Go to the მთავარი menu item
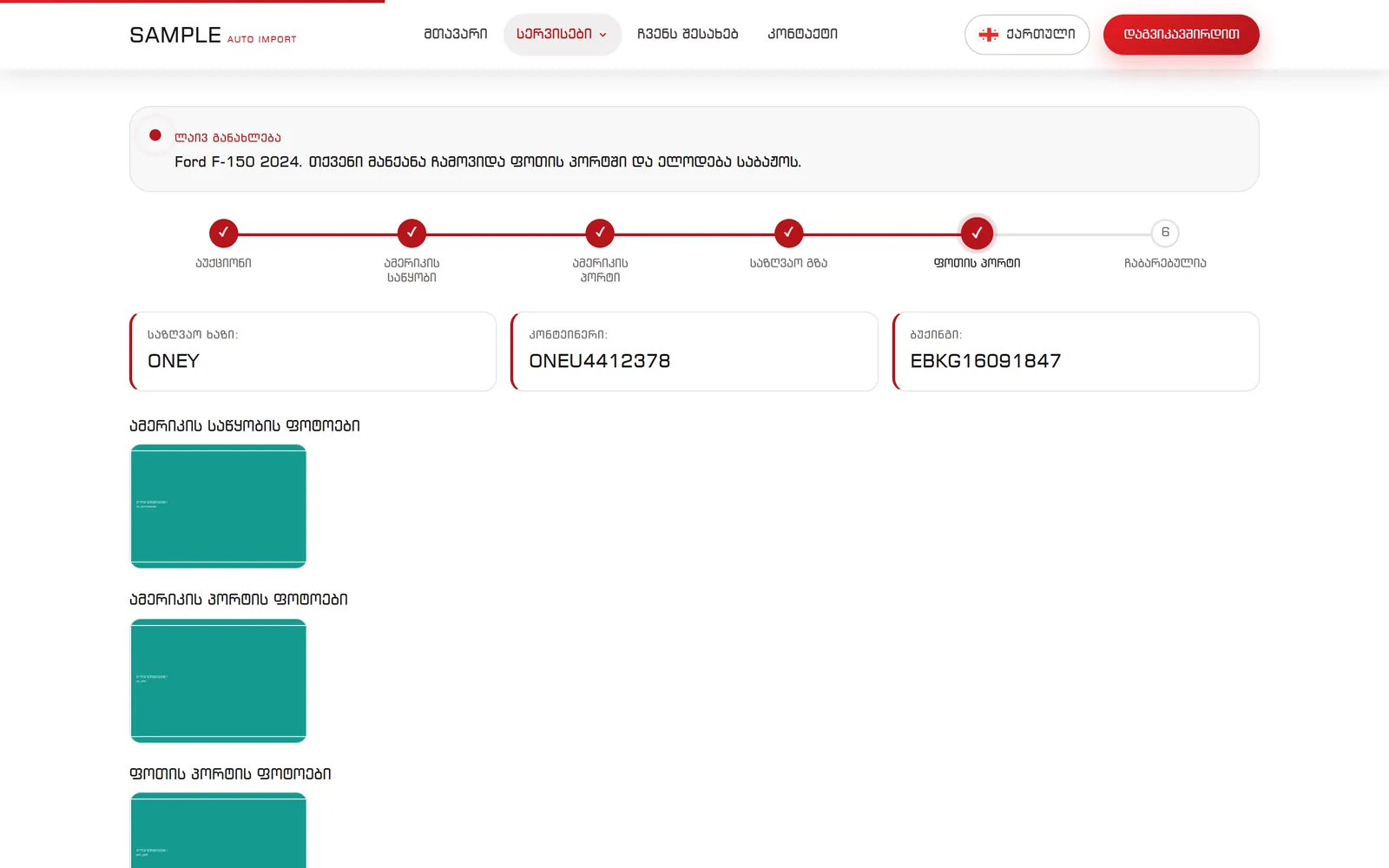Viewport: 1389px width, 868px height. [x=456, y=35]
